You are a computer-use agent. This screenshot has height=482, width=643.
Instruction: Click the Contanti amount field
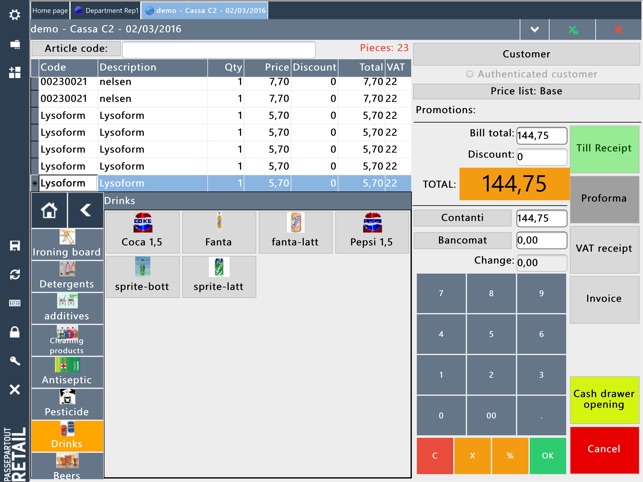point(542,218)
